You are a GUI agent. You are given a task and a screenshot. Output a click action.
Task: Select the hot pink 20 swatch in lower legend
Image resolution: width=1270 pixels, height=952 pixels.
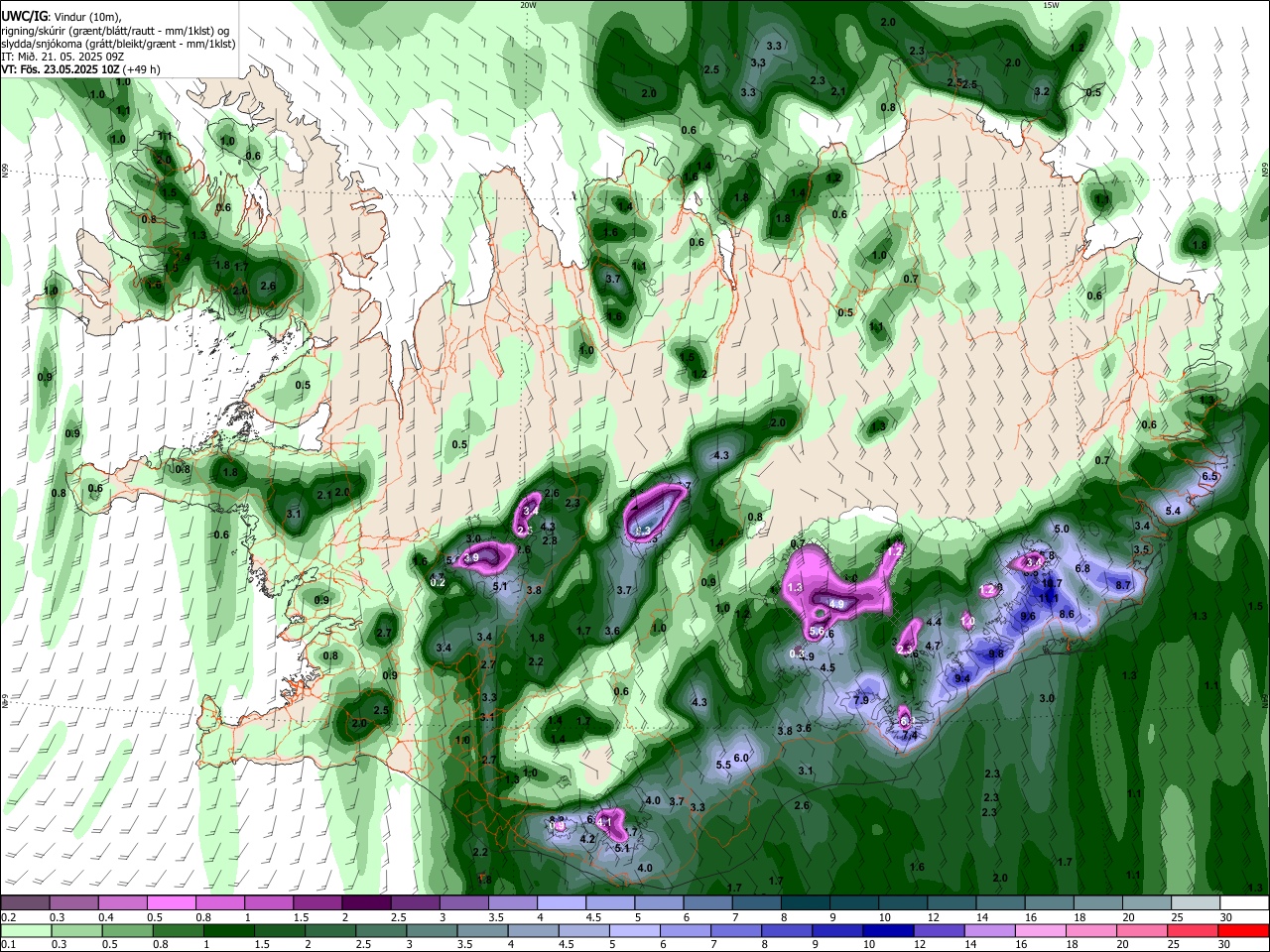[1143, 931]
